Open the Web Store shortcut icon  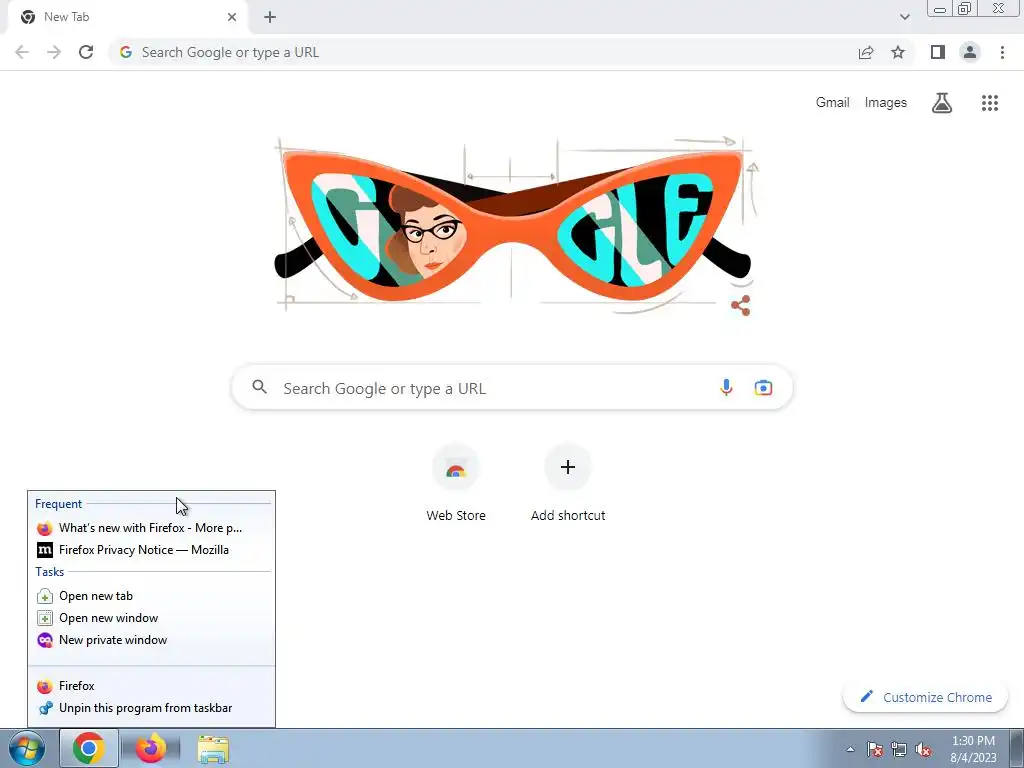456,467
